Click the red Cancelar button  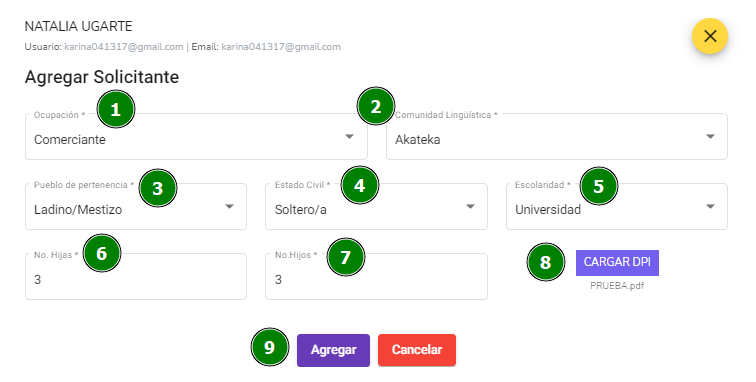click(x=417, y=350)
